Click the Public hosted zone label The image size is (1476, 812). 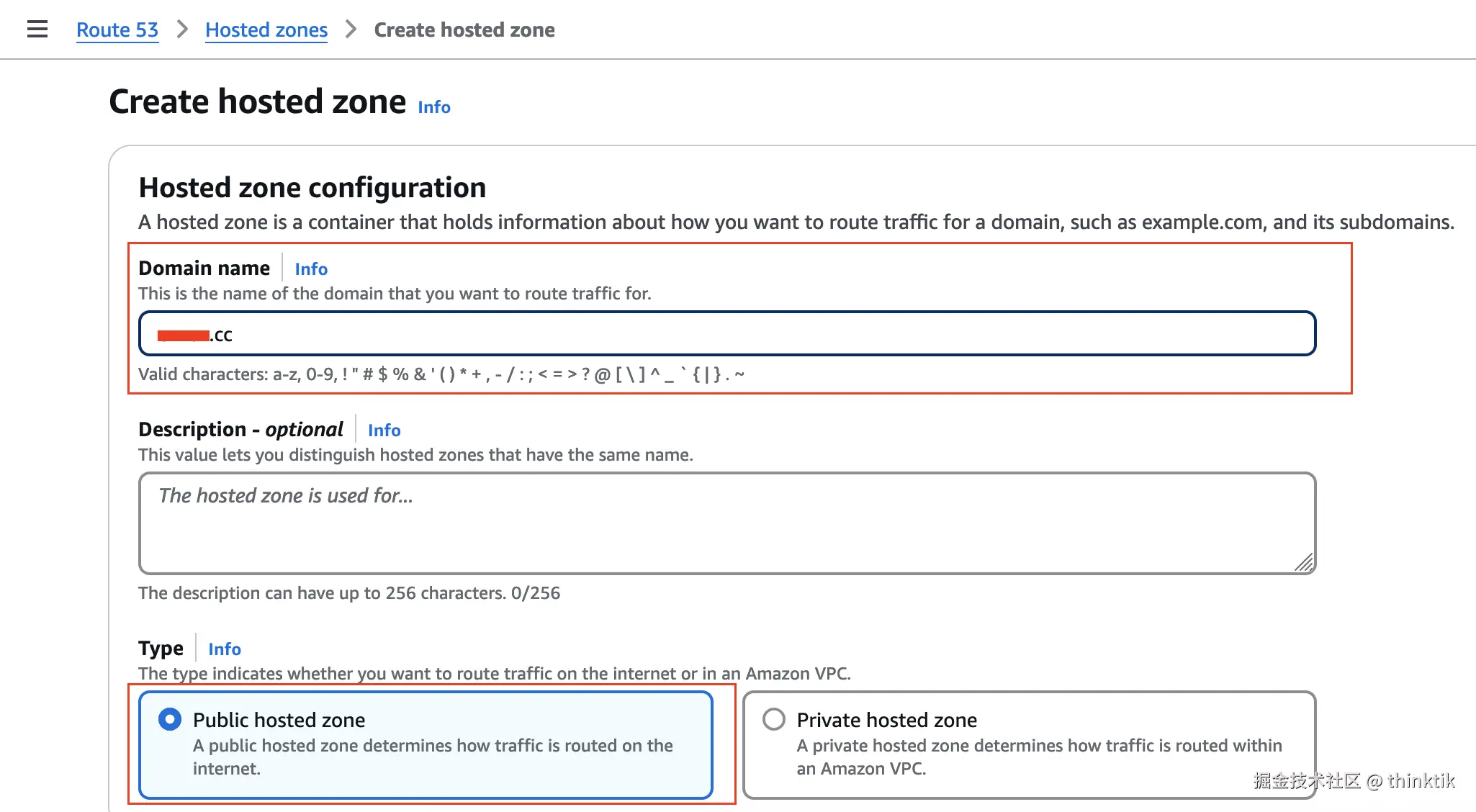click(279, 721)
